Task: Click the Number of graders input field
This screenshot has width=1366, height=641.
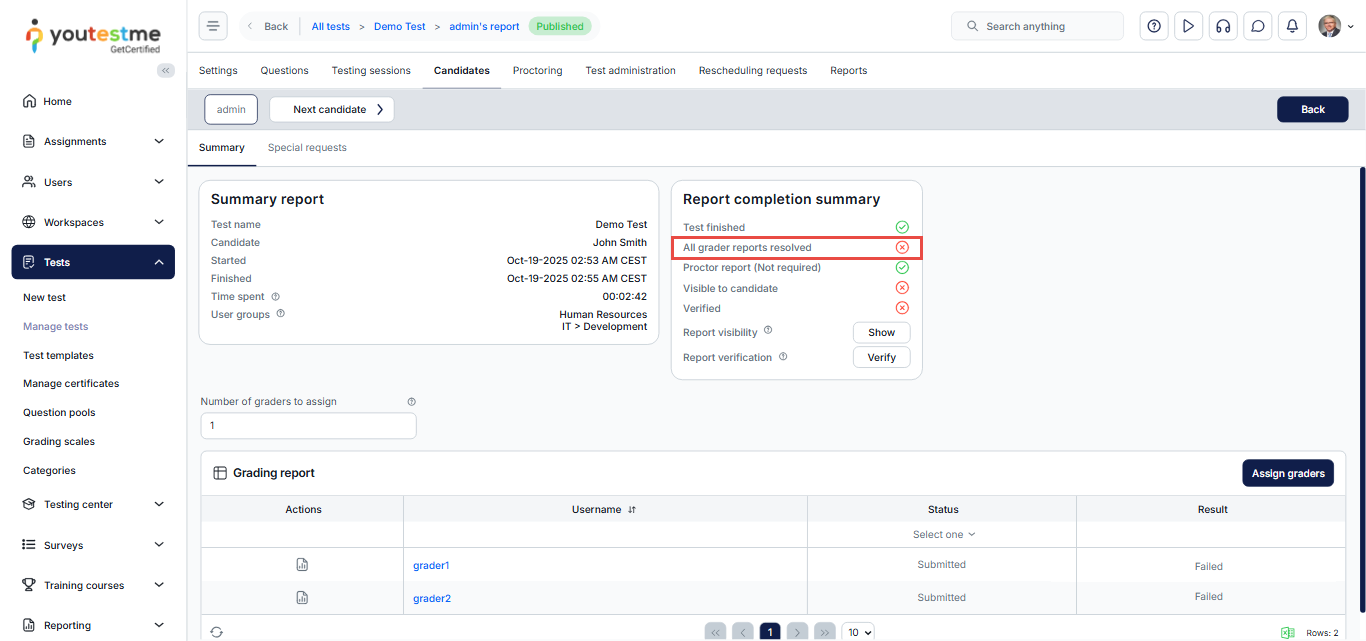Action: [x=308, y=426]
